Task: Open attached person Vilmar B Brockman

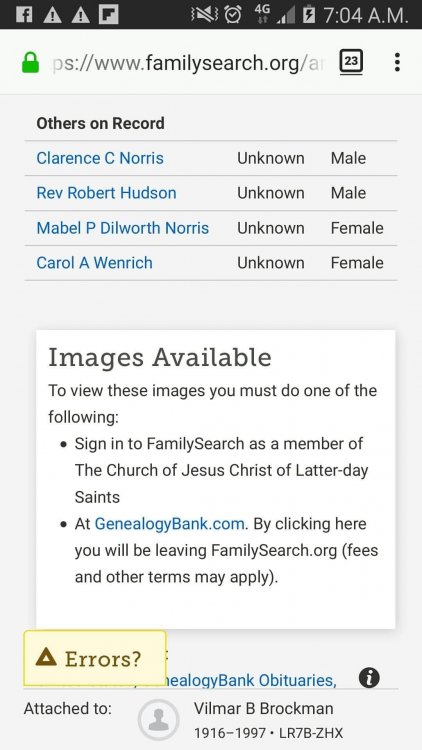Action: tap(264, 708)
